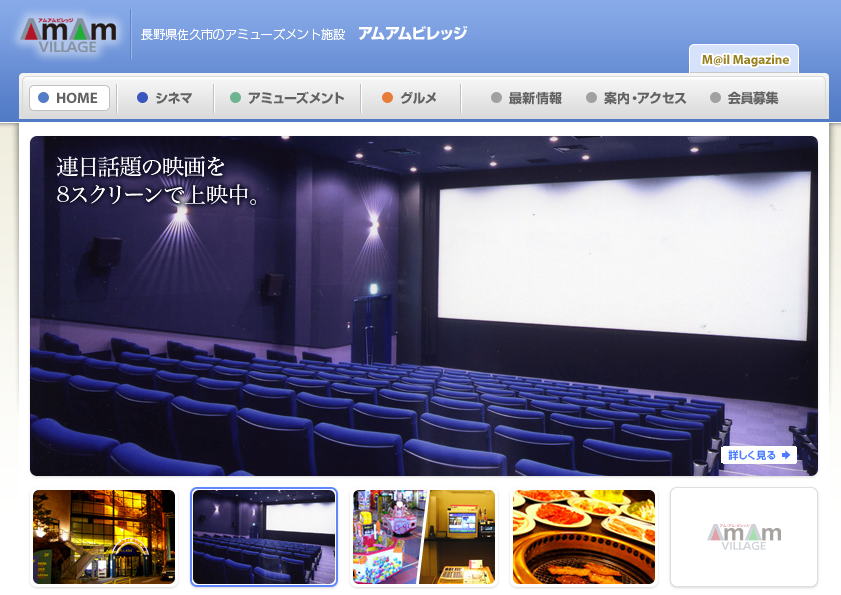Select the night building exterior thumbnail

104,537
